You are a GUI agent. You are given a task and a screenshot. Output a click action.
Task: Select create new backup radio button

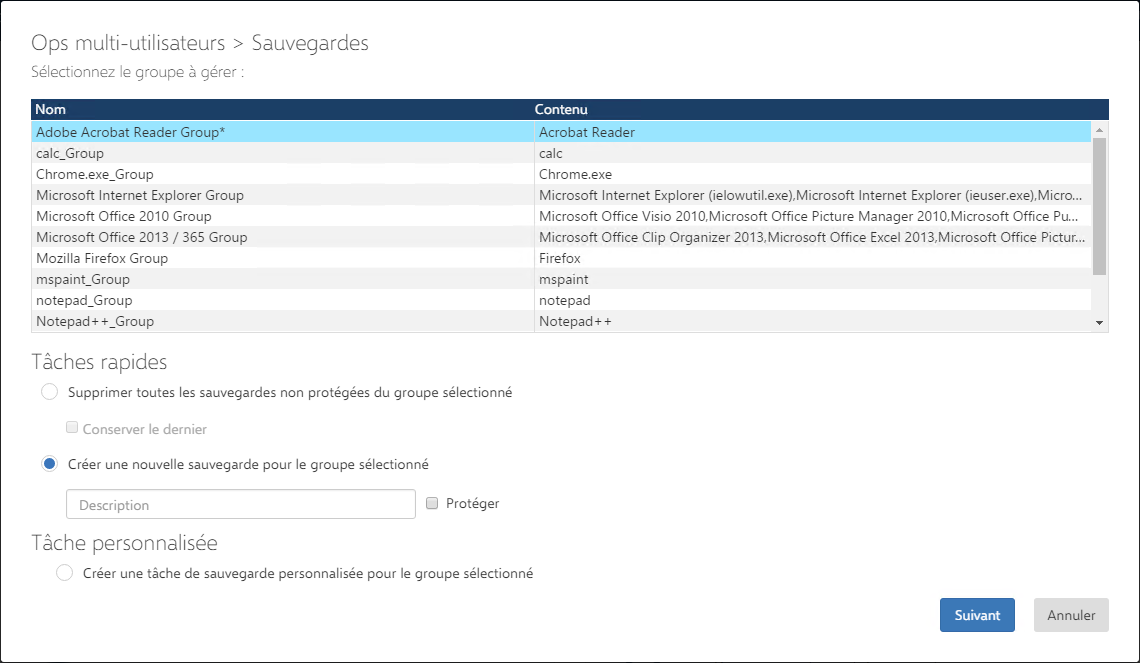[x=50, y=464]
